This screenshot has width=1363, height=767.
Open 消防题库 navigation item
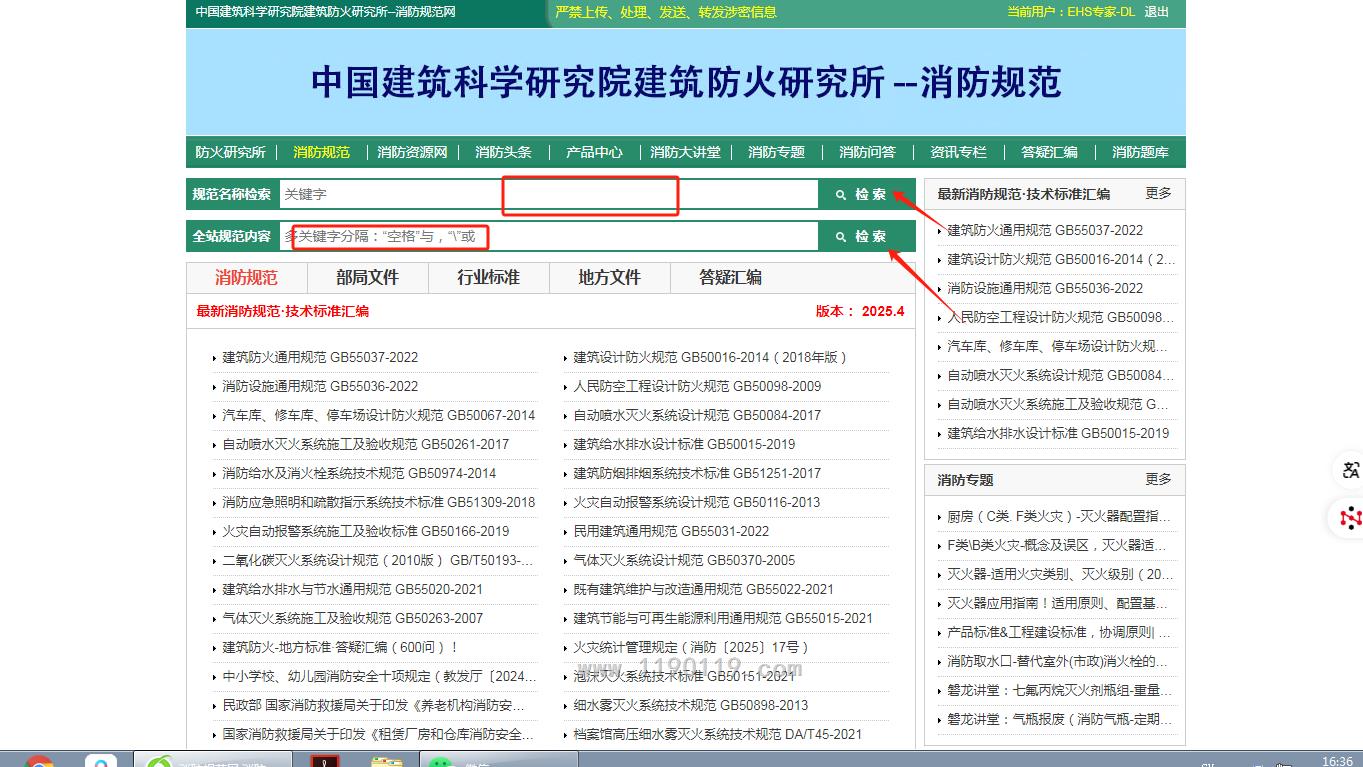[1140, 152]
